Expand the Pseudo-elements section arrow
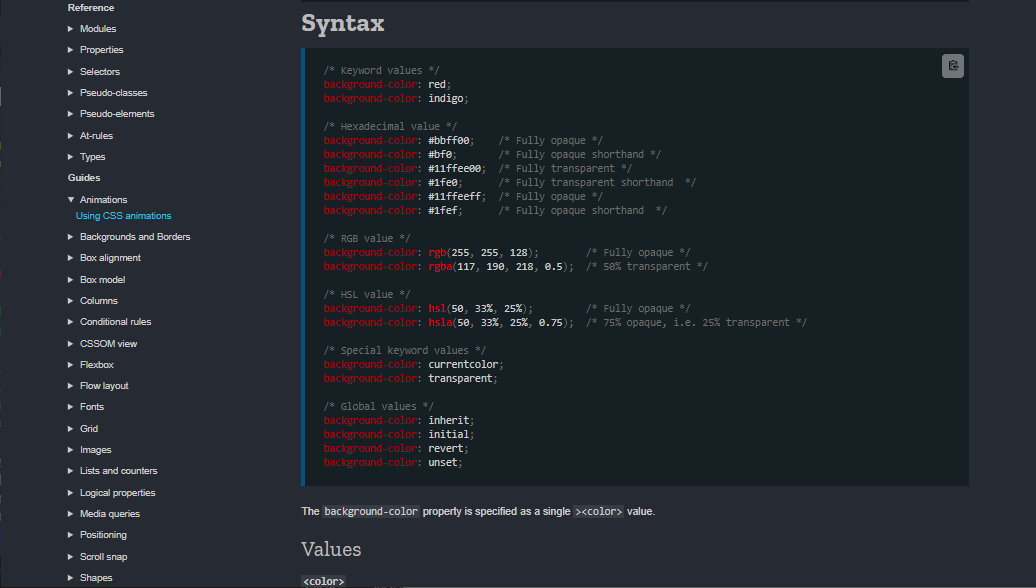Screen dimensions: 1036x588 (x=71, y=114)
